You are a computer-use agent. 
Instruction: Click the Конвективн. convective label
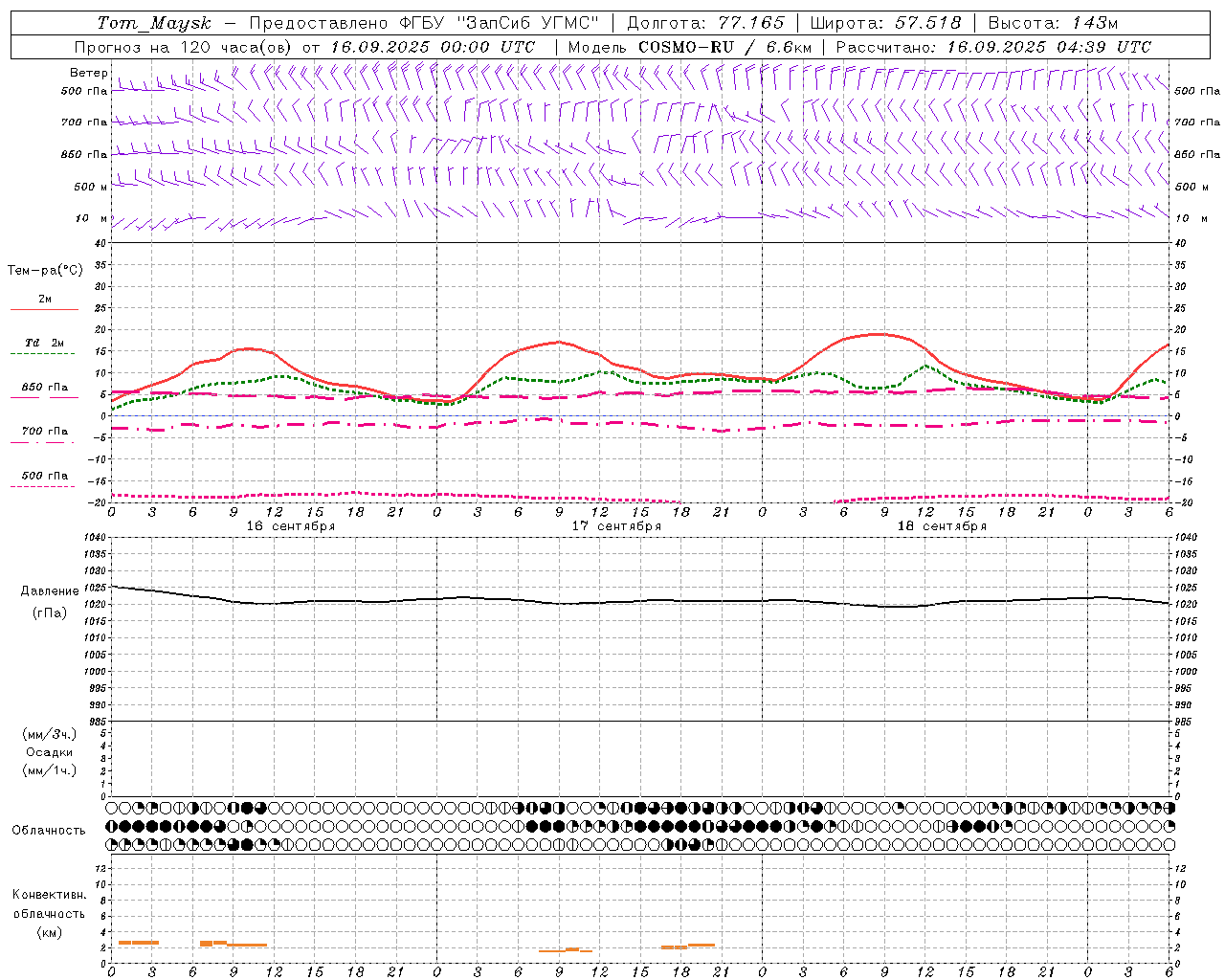[49, 895]
